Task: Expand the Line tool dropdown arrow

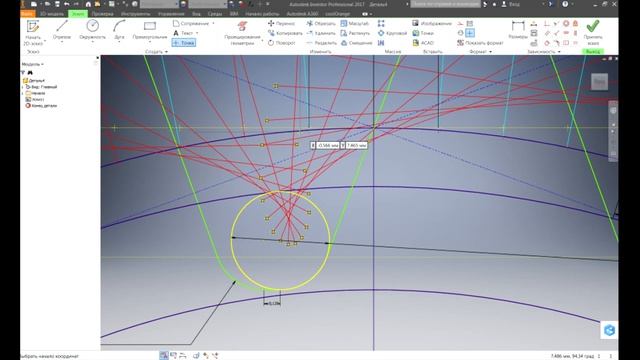Action: point(62,42)
